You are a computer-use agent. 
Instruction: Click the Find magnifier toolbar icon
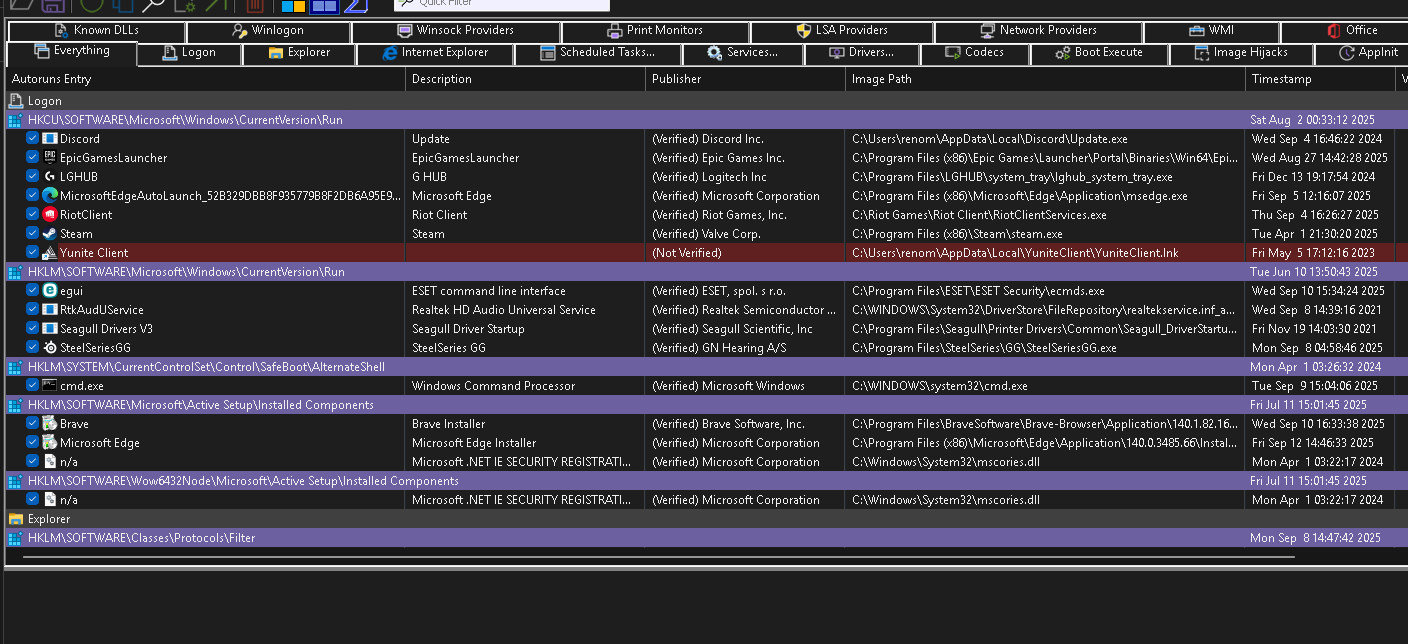(x=153, y=5)
